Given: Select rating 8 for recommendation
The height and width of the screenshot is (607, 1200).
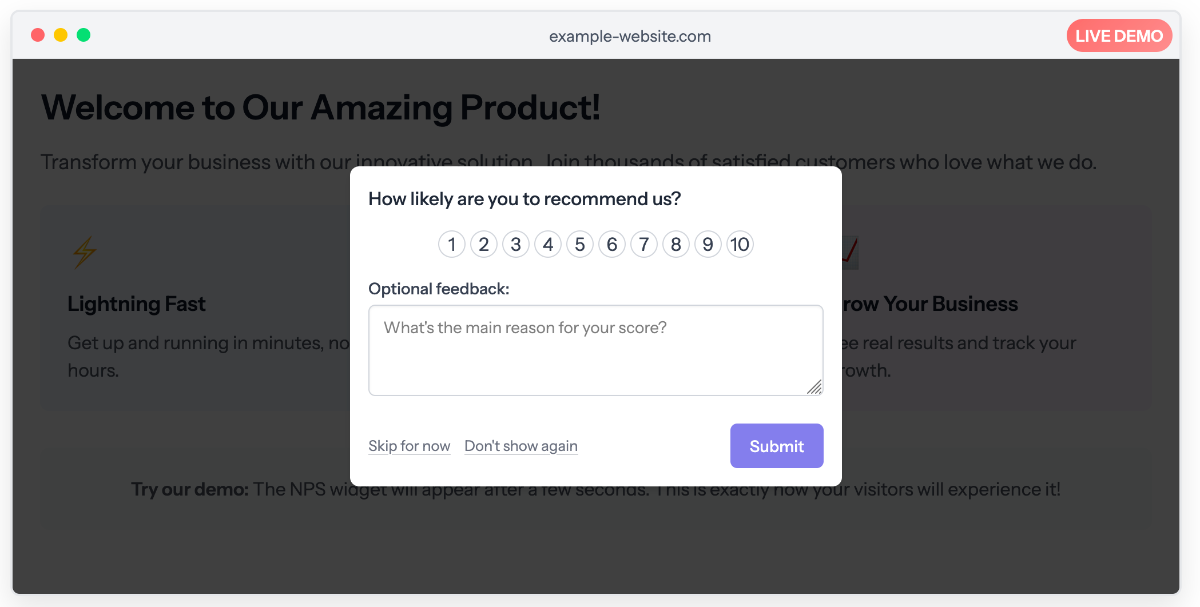Looking at the screenshot, I should [676, 244].
